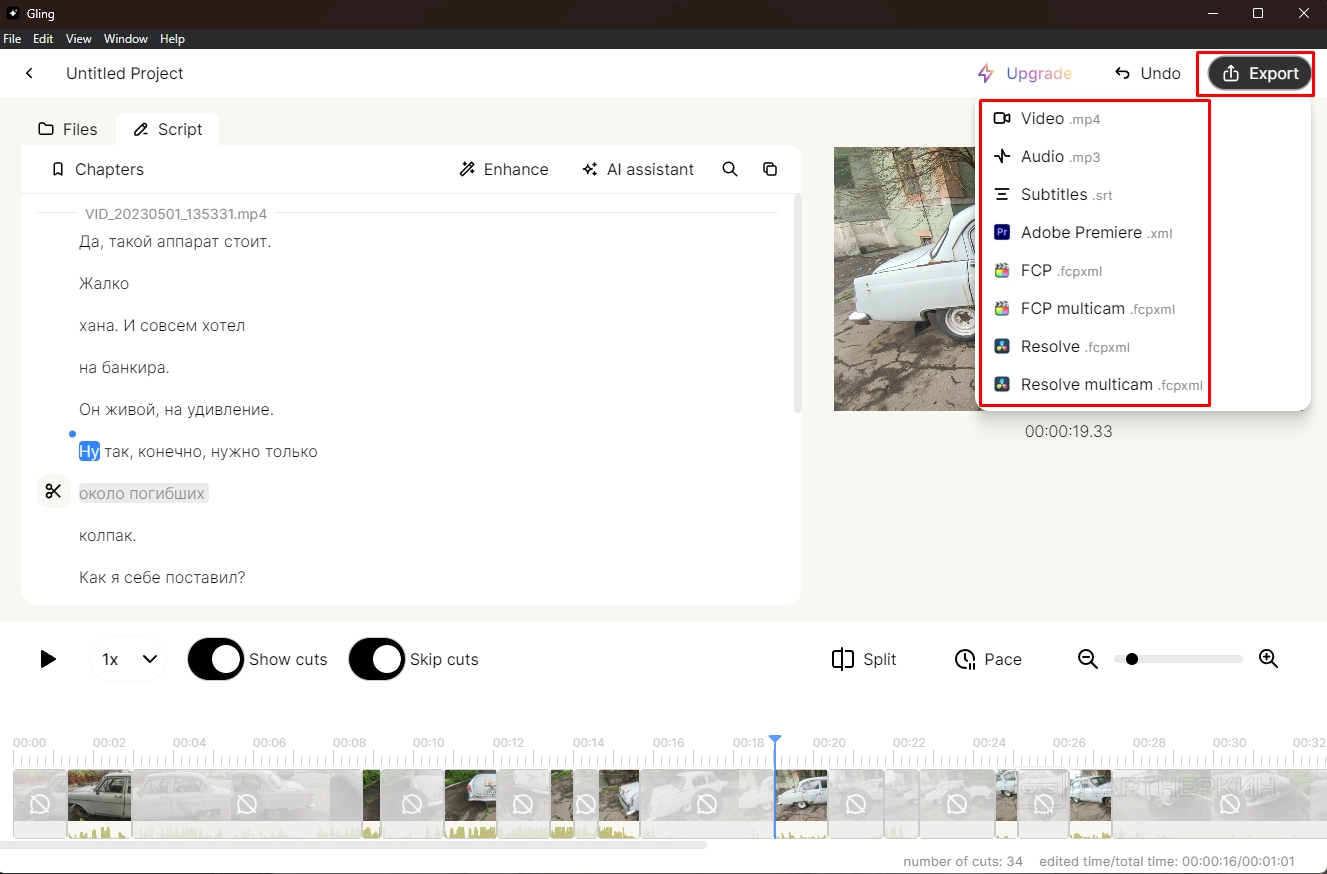This screenshot has width=1327, height=874.
Task: Open the Pace settings
Action: pyautogui.click(x=988, y=659)
